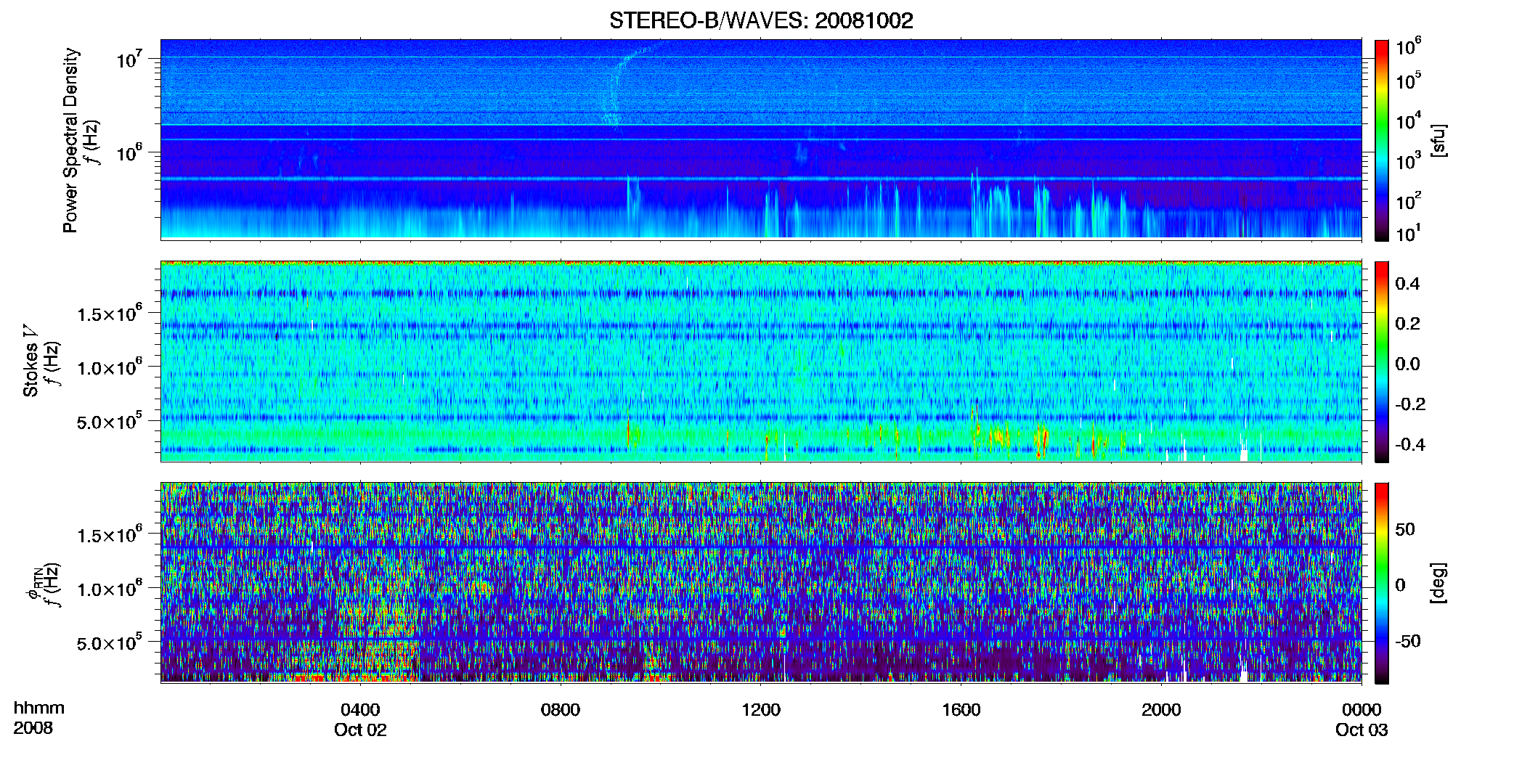Click the 1600 time axis label
Viewport: 1522px width, 784px height.
[961, 709]
